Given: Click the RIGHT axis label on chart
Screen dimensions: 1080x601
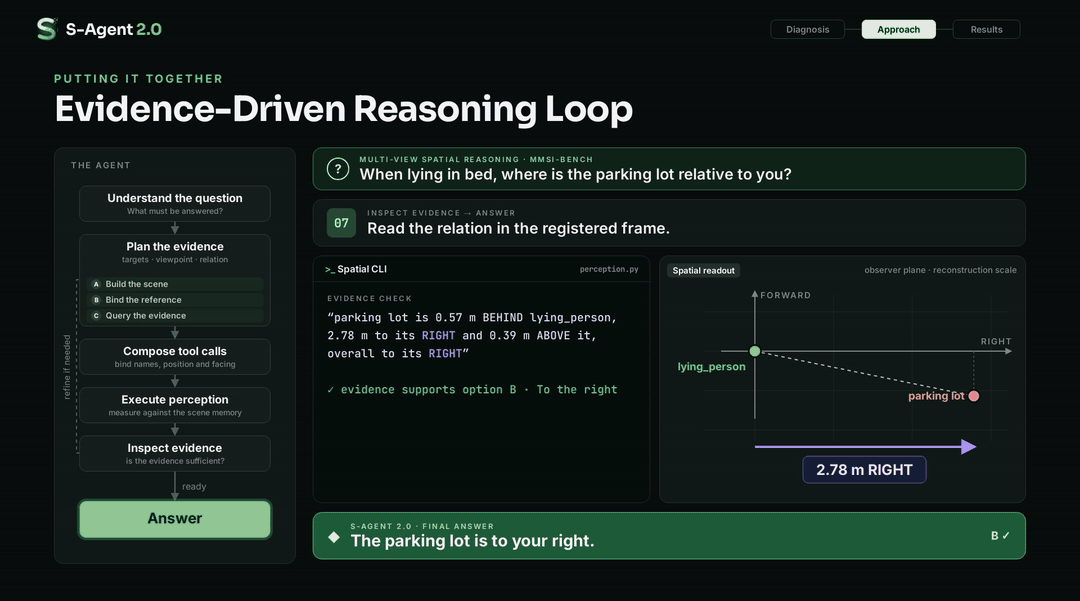Looking at the screenshot, I should click(x=996, y=341).
